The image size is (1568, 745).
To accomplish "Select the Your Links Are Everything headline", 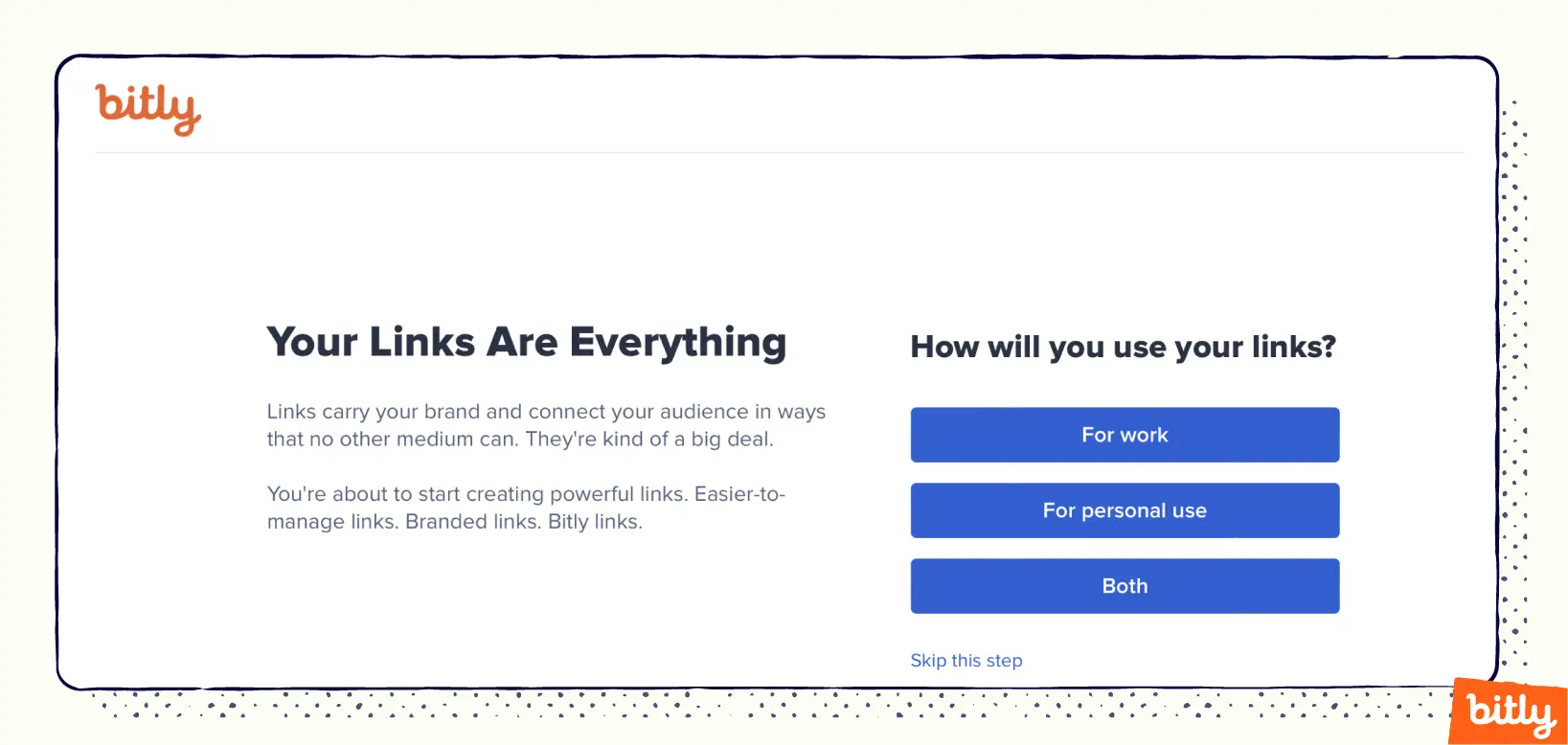I will coord(526,342).
